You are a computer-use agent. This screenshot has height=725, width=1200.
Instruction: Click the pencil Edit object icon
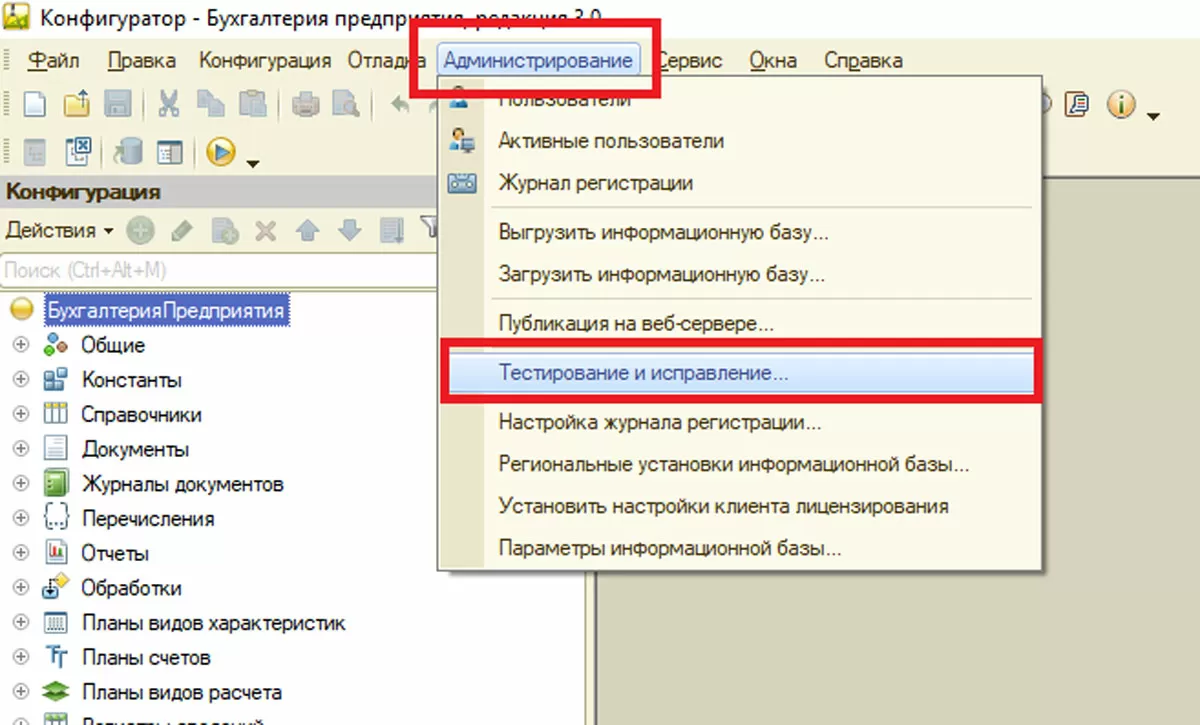coord(182,231)
